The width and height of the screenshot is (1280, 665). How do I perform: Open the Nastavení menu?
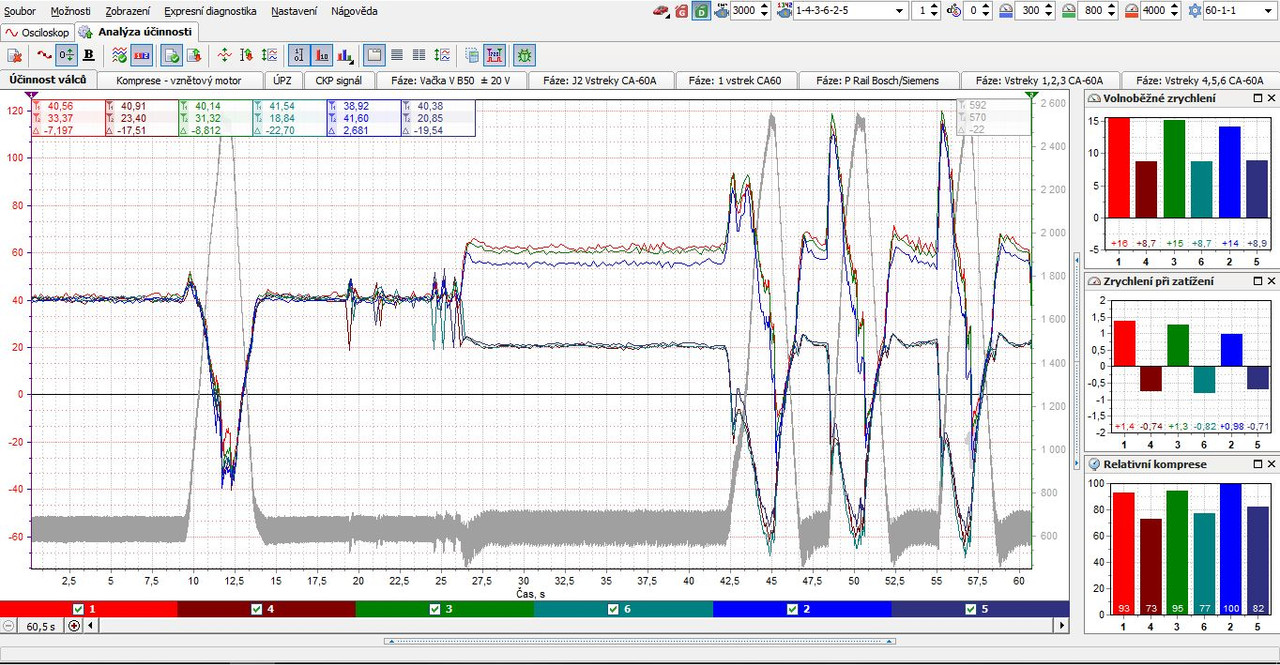(x=295, y=11)
